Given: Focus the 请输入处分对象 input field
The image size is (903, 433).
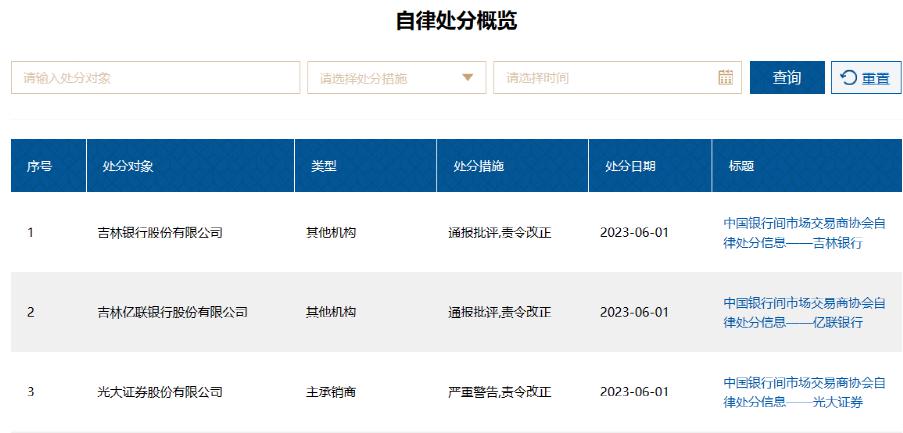Looking at the screenshot, I should 155,78.
